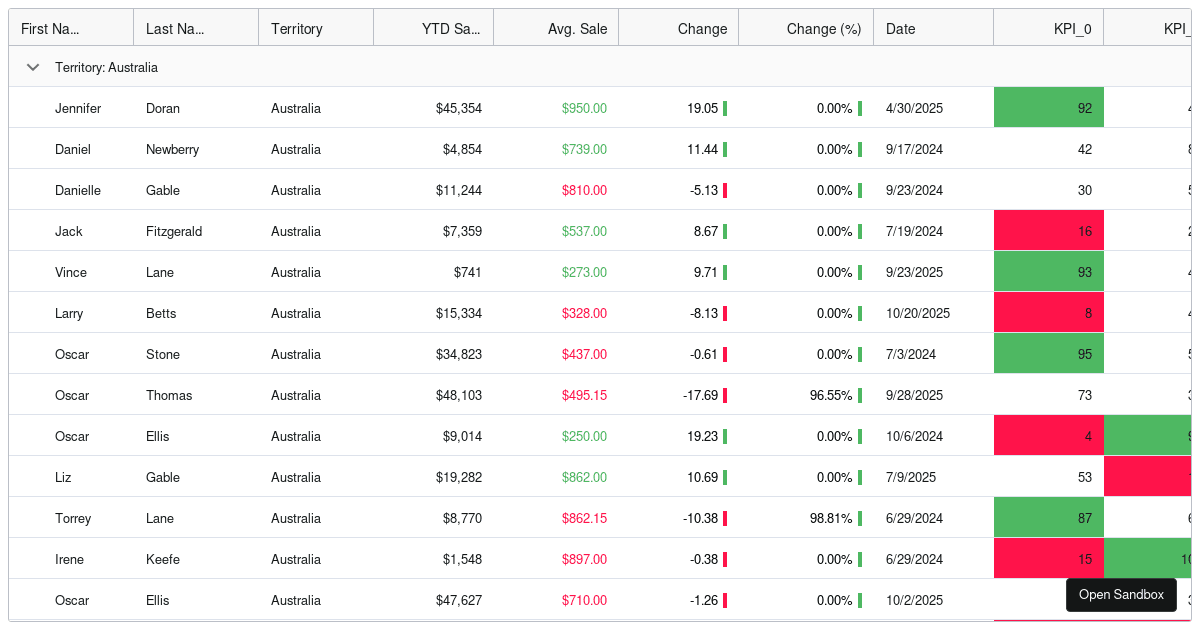Click the Open Sandbox button

(1121, 594)
